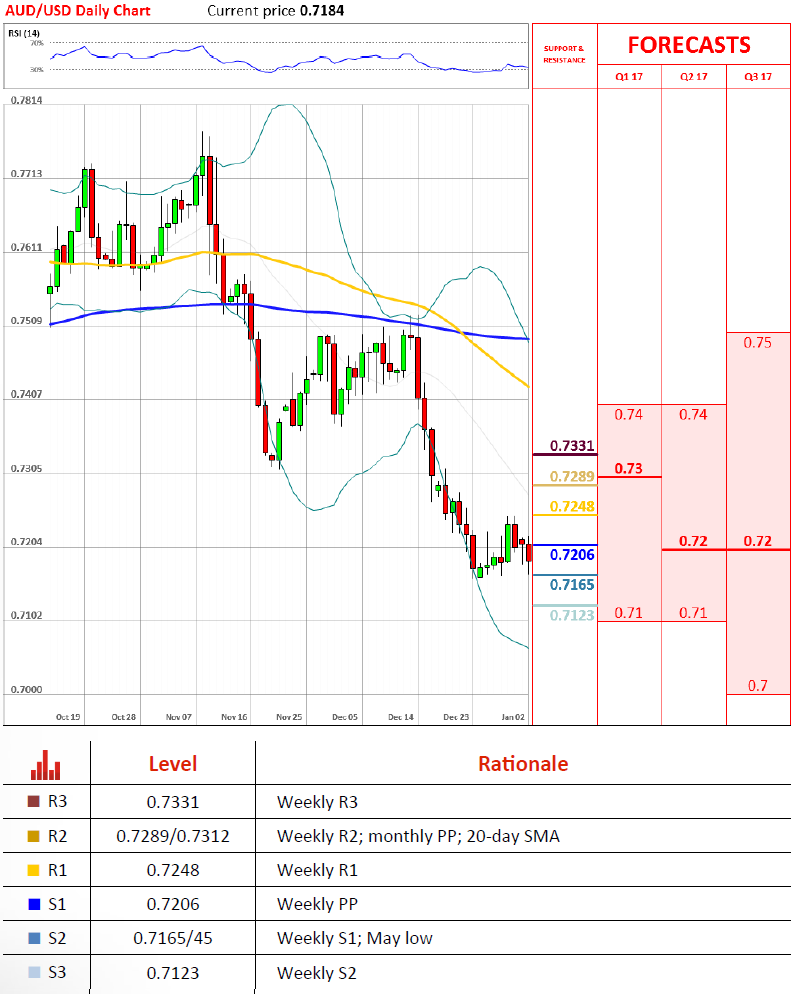Click the 0.75 forecast value in Q3 17
The width and height of the screenshot is (797, 994).
758,343
